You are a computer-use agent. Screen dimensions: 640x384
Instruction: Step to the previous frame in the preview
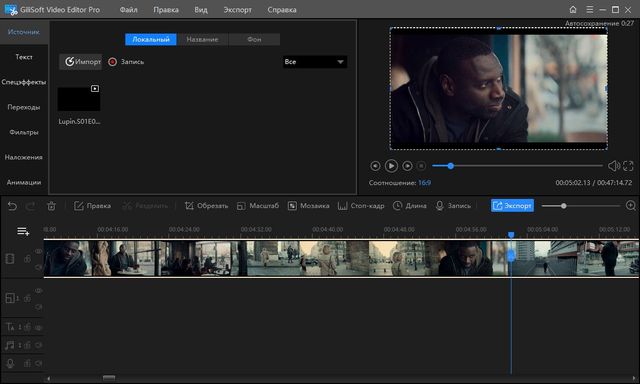point(375,166)
